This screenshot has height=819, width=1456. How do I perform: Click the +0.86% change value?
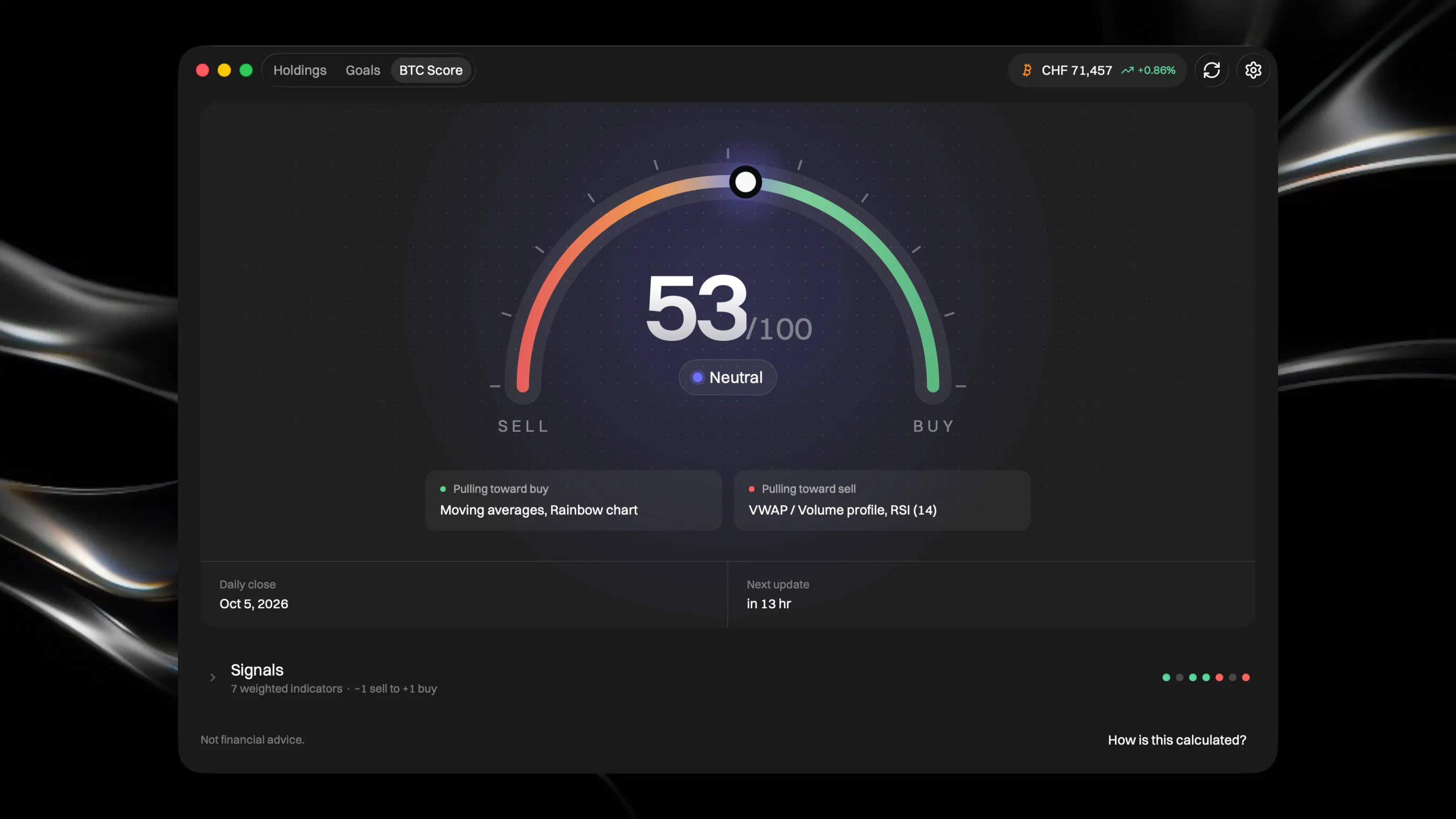(1157, 70)
